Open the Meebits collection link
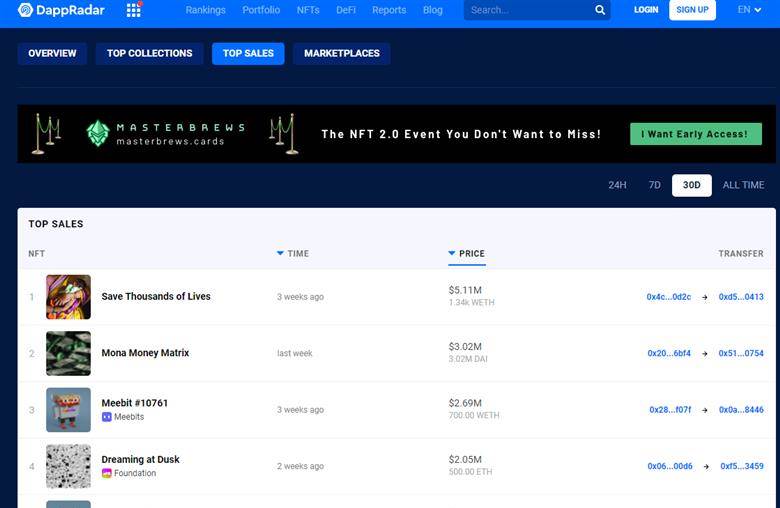 129,417
